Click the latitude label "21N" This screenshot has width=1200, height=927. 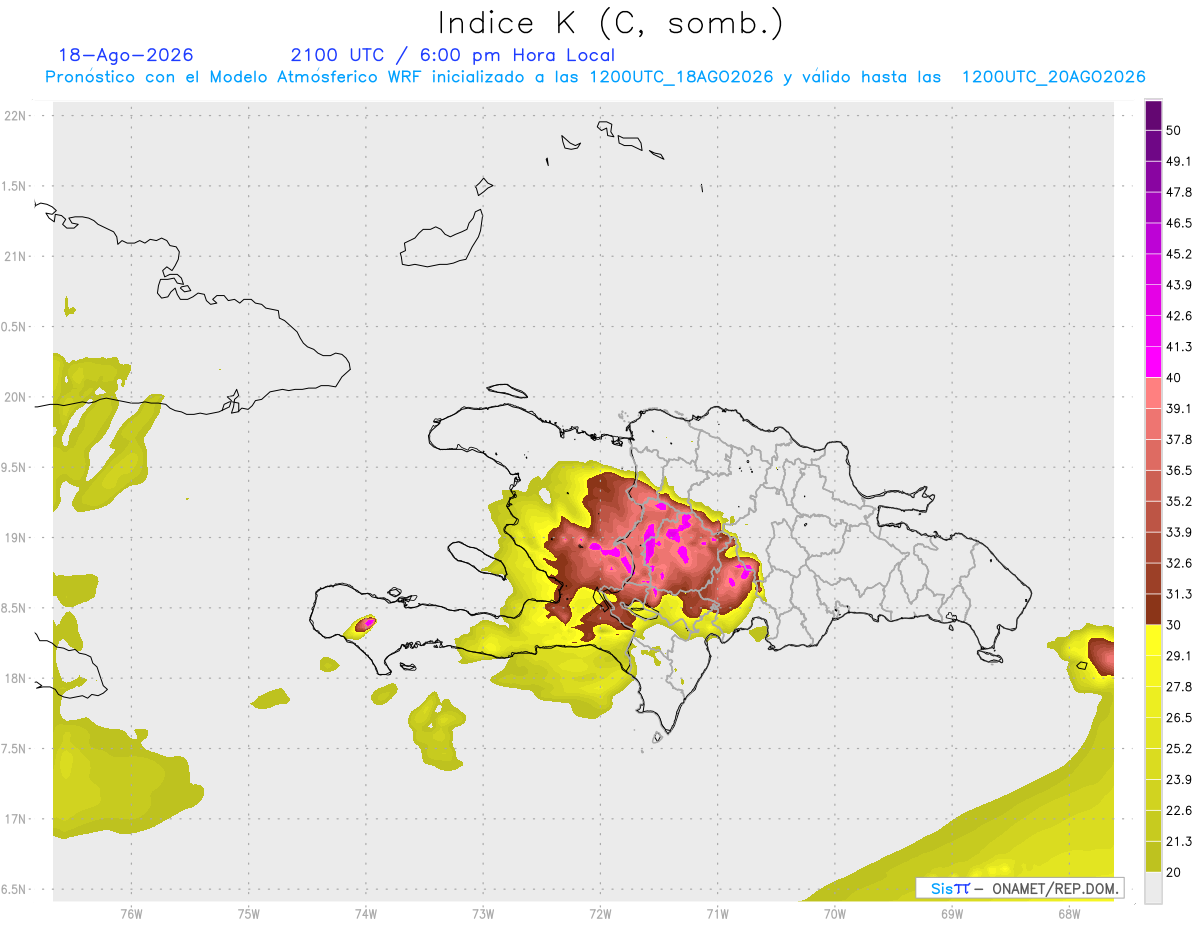tap(16, 256)
